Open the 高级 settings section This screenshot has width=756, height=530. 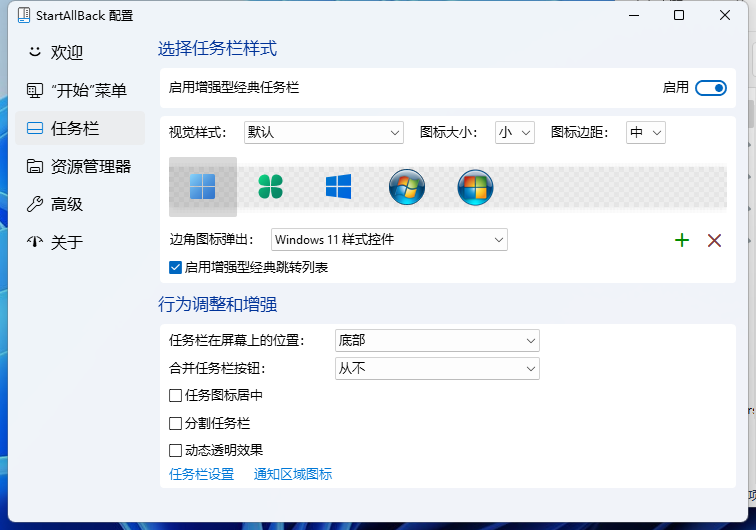pyautogui.click(x=80, y=204)
